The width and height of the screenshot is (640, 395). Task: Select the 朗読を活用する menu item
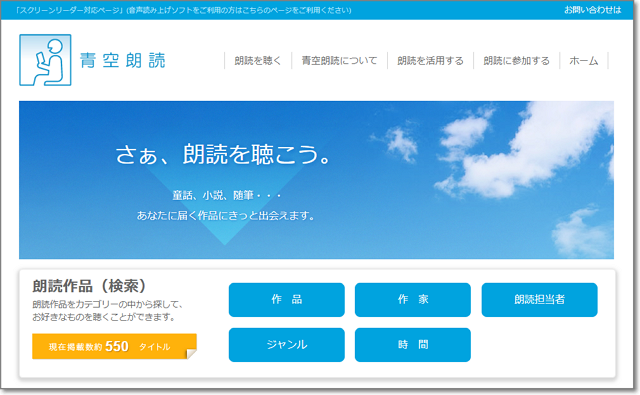[x=430, y=61]
